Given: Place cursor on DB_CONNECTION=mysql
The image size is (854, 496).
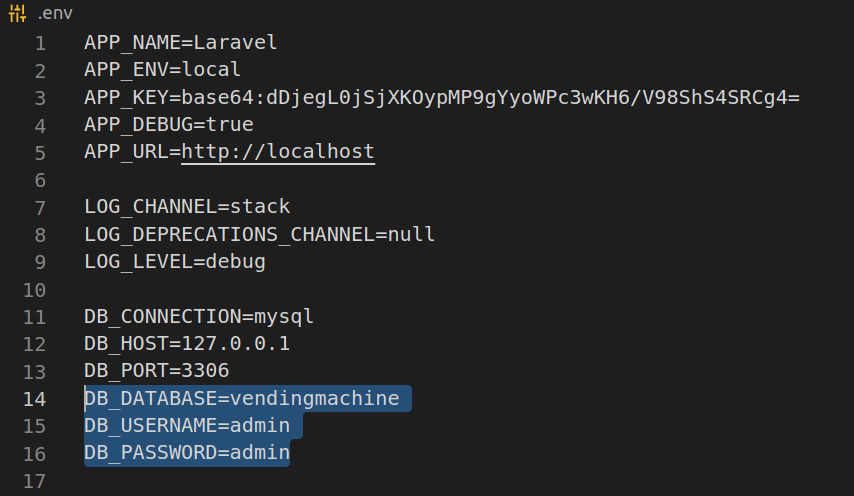Looking at the screenshot, I should [199, 317].
